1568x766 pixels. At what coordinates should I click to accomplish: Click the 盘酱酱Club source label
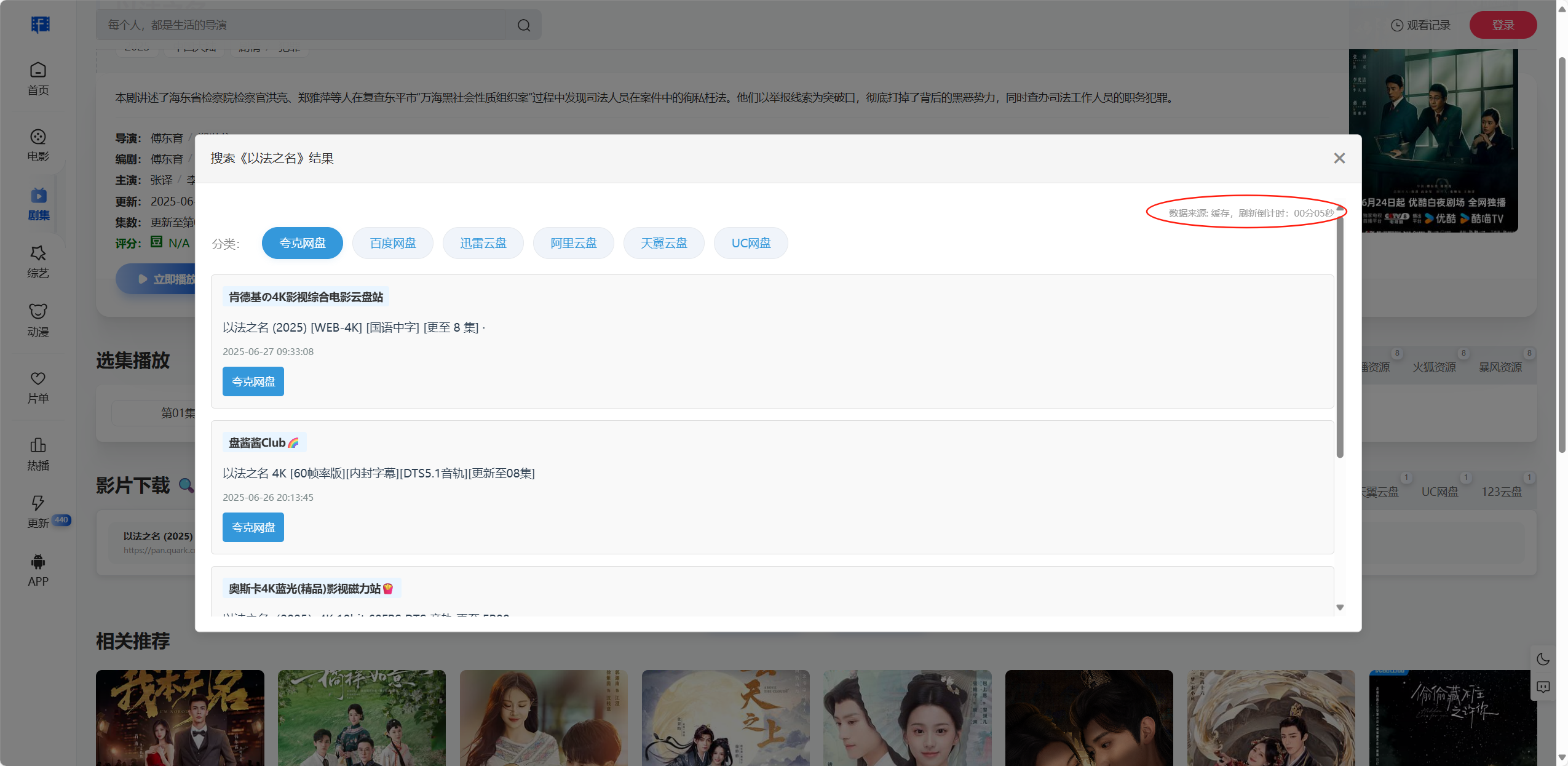pyautogui.click(x=264, y=443)
